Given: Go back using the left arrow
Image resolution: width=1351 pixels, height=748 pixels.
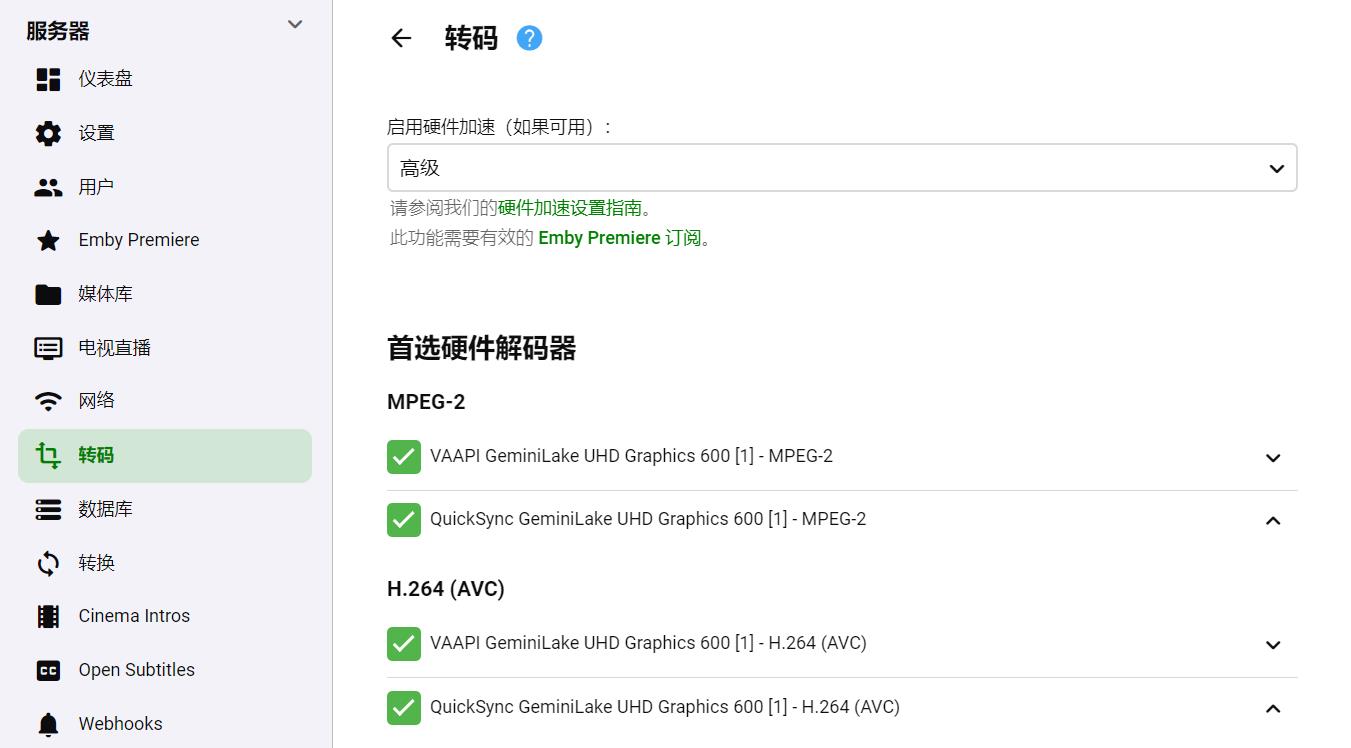Looking at the screenshot, I should (401, 38).
